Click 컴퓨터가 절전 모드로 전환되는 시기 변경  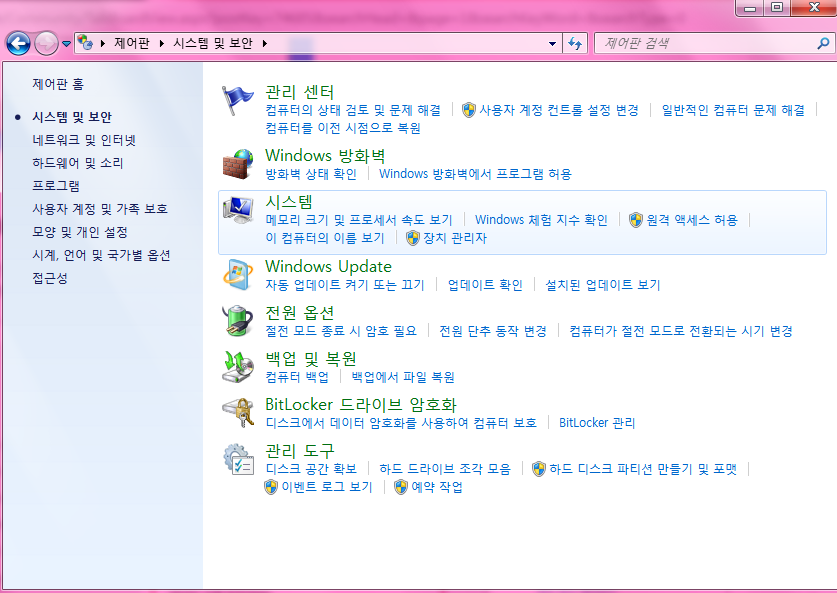coord(681,331)
